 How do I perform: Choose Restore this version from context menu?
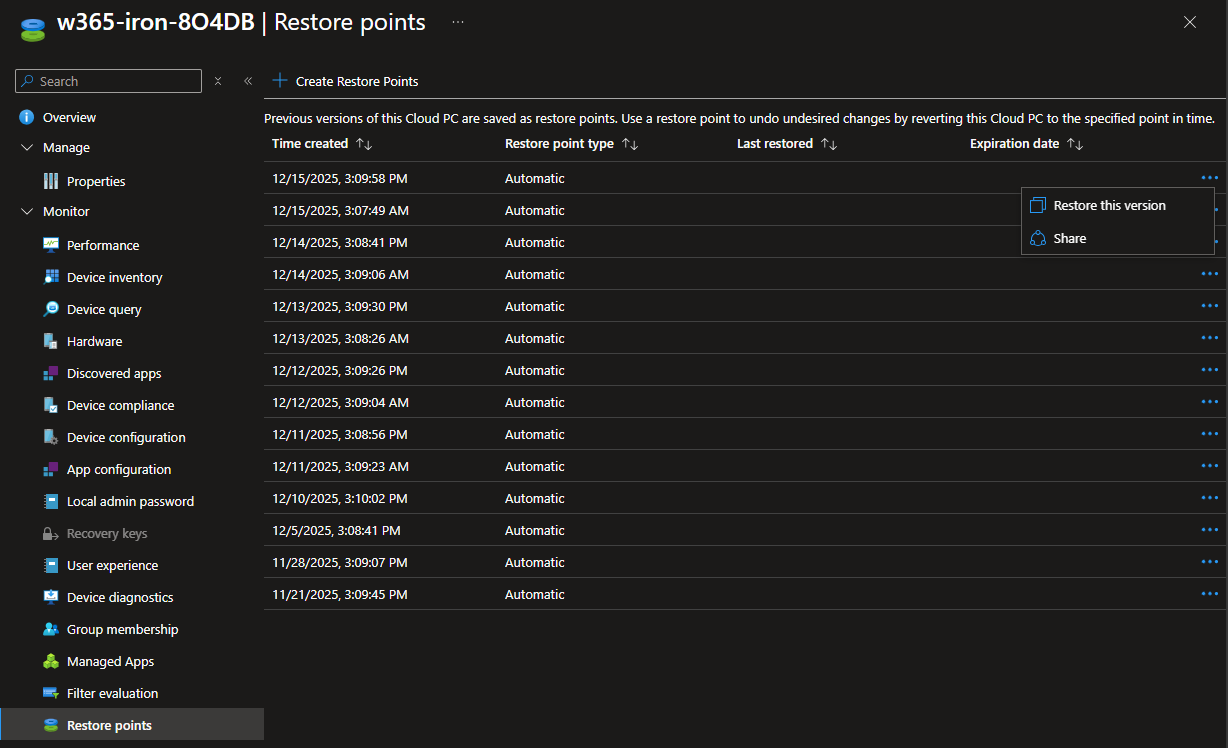1109,205
